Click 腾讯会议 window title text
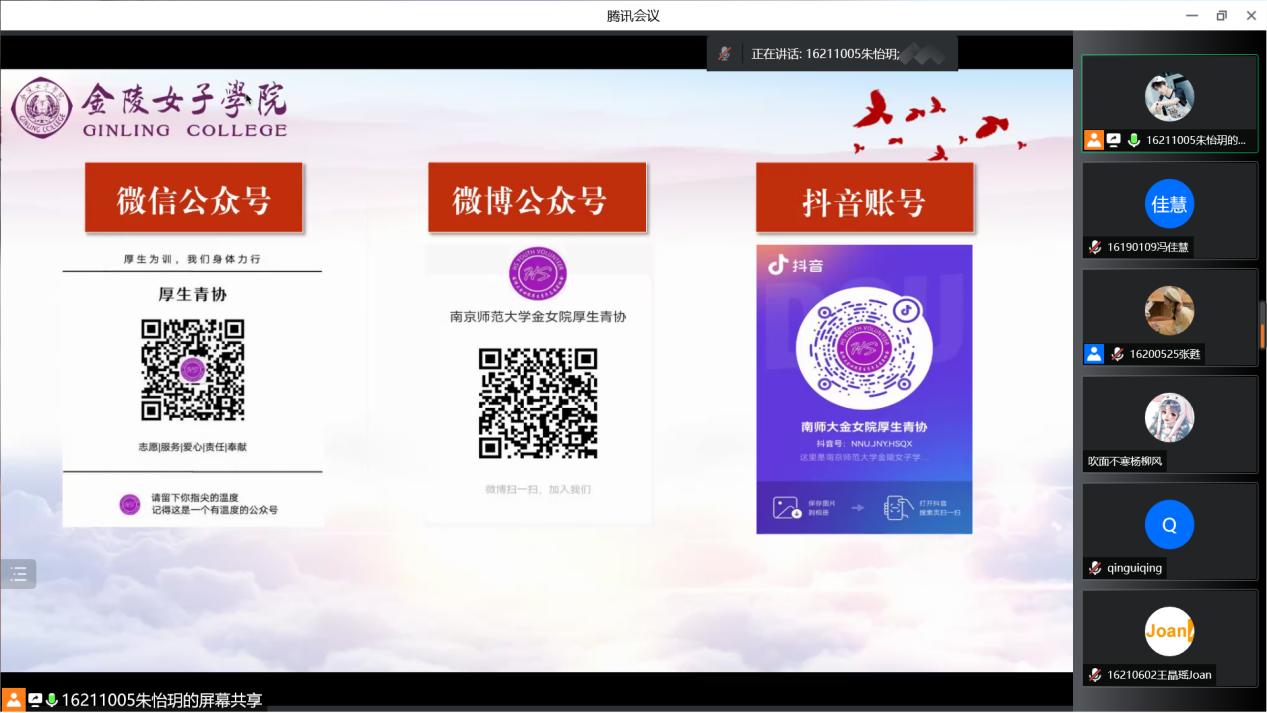1267x713 pixels. (x=633, y=15)
